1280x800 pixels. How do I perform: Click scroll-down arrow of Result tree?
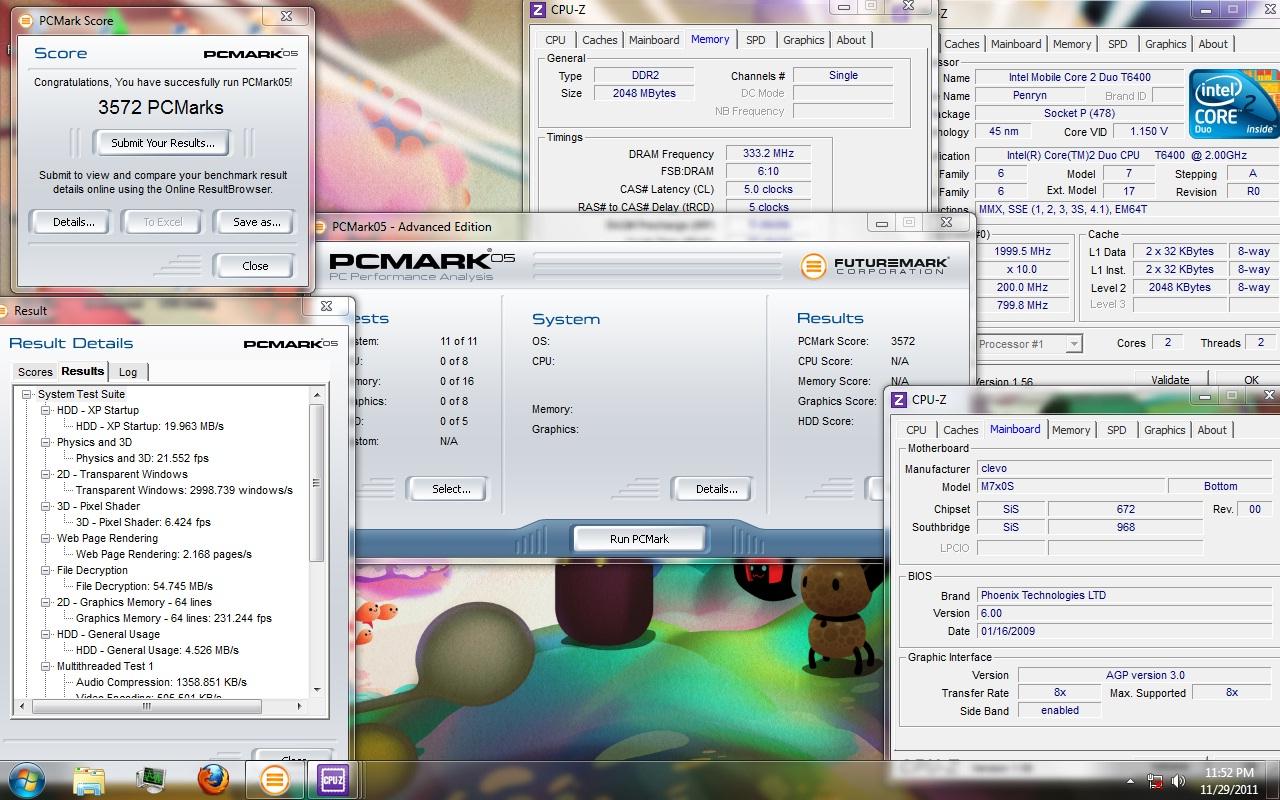pyautogui.click(x=317, y=689)
